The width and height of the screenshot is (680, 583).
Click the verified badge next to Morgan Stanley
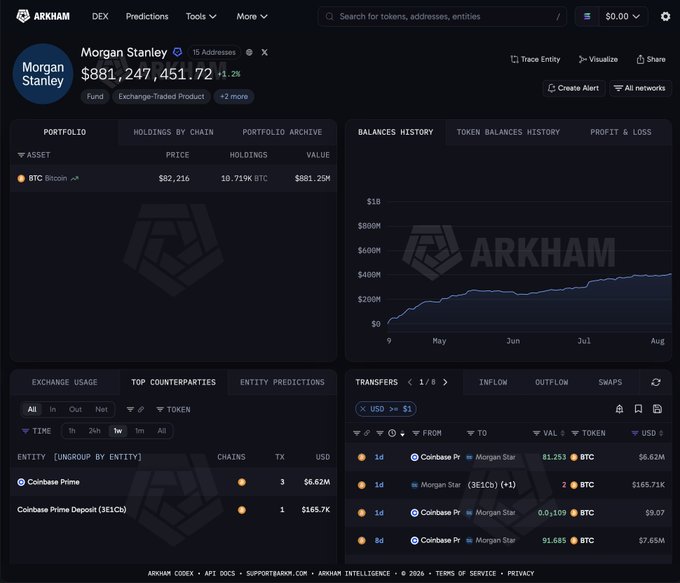(x=177, y=52)
